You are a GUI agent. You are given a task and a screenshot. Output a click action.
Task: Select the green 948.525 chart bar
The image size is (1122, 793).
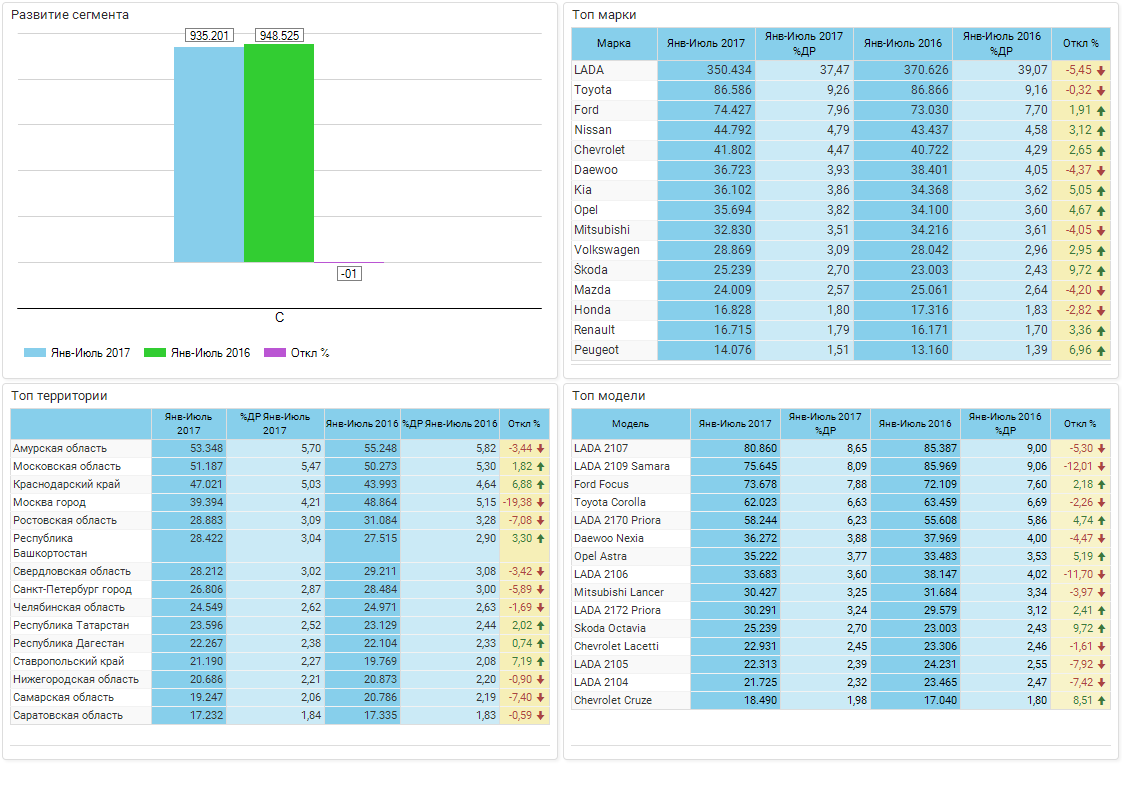[x=279, y=153]
